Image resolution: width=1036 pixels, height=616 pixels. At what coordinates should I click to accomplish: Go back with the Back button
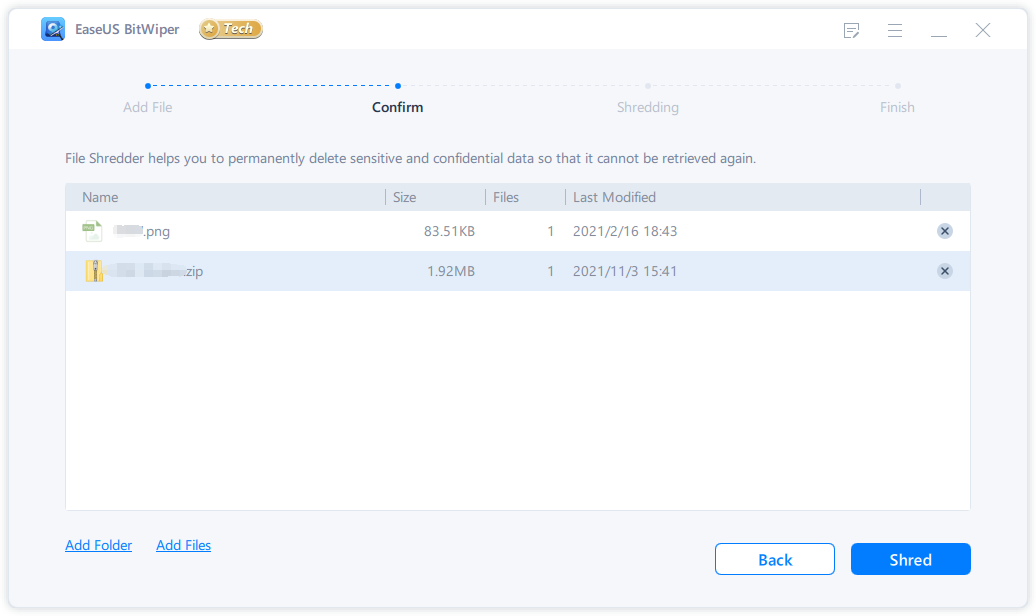(774, 559)
